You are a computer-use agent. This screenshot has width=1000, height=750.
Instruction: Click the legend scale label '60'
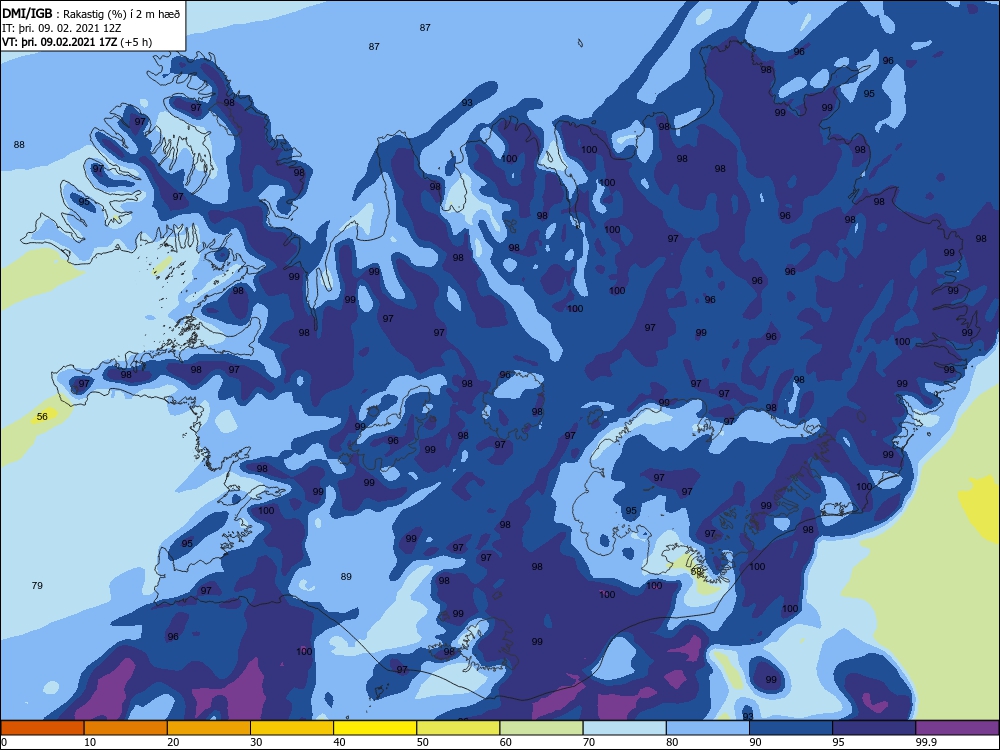point(506,742)
